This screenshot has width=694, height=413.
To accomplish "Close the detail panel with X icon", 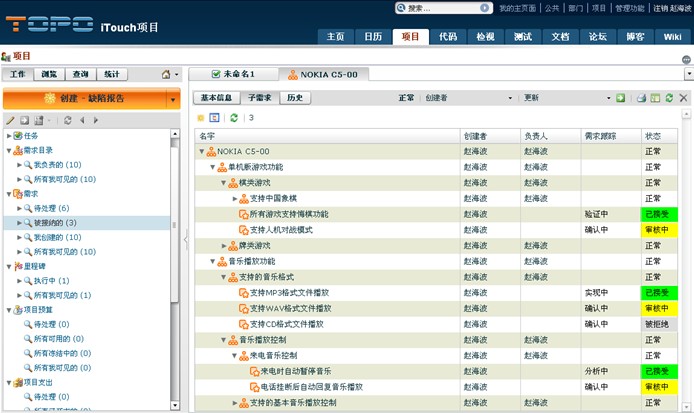I will (x=683, y=98).
